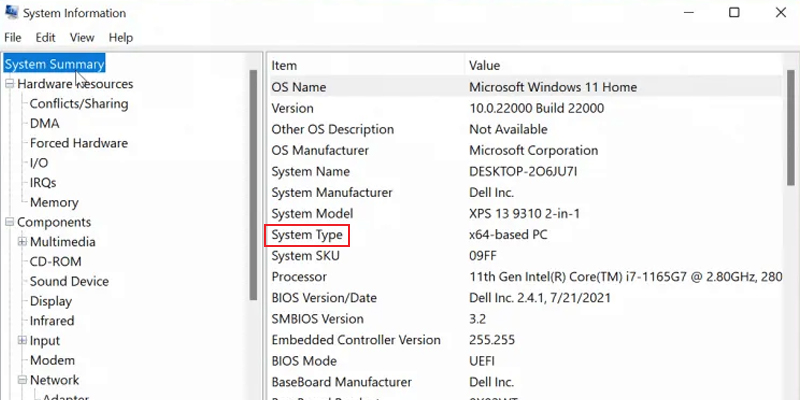Collapse the Network node
This screenshot has width=800, height=400.
click(x=22, y=380)
